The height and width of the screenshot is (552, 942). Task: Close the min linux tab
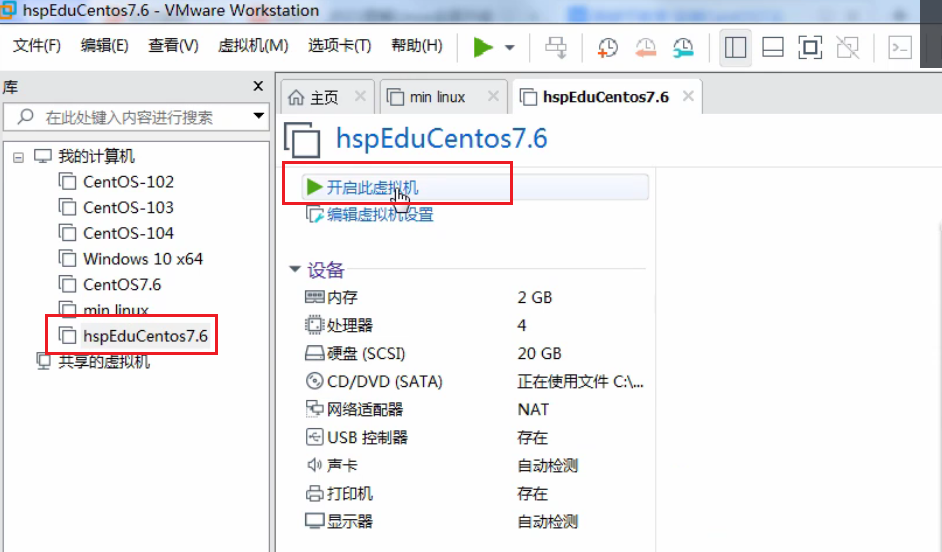tap(493, 96)
